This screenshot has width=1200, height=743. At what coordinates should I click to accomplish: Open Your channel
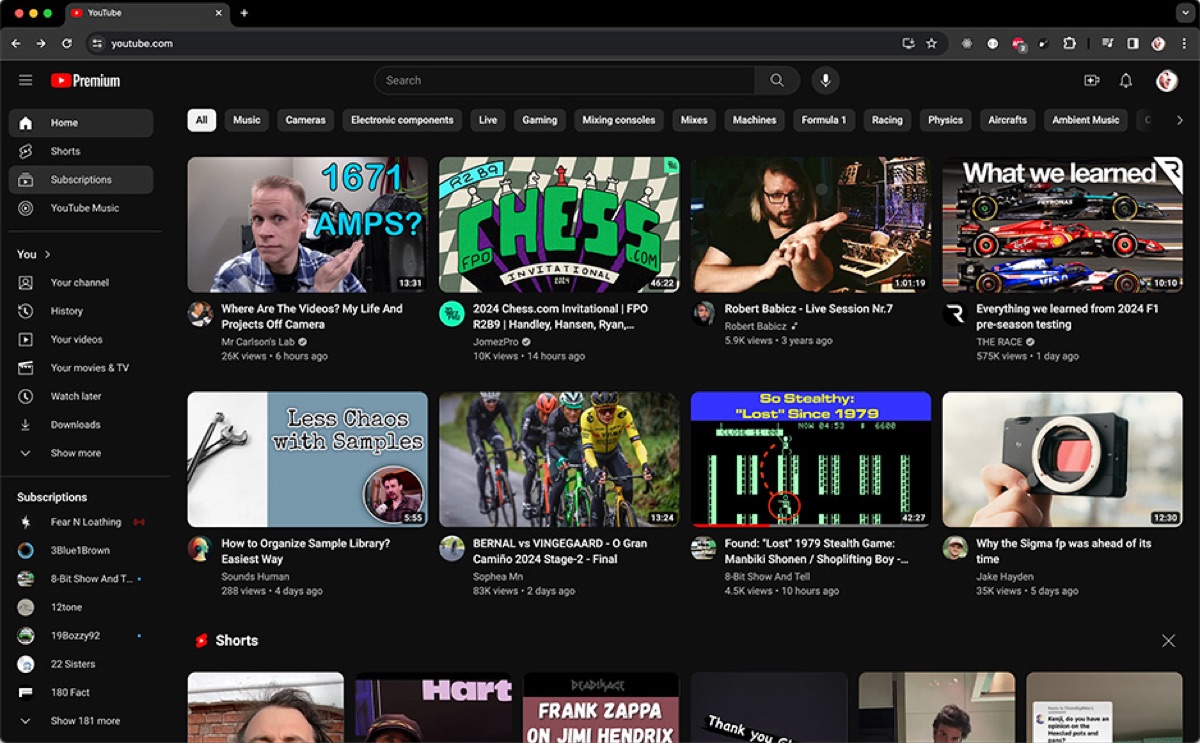tap(81, 282)
